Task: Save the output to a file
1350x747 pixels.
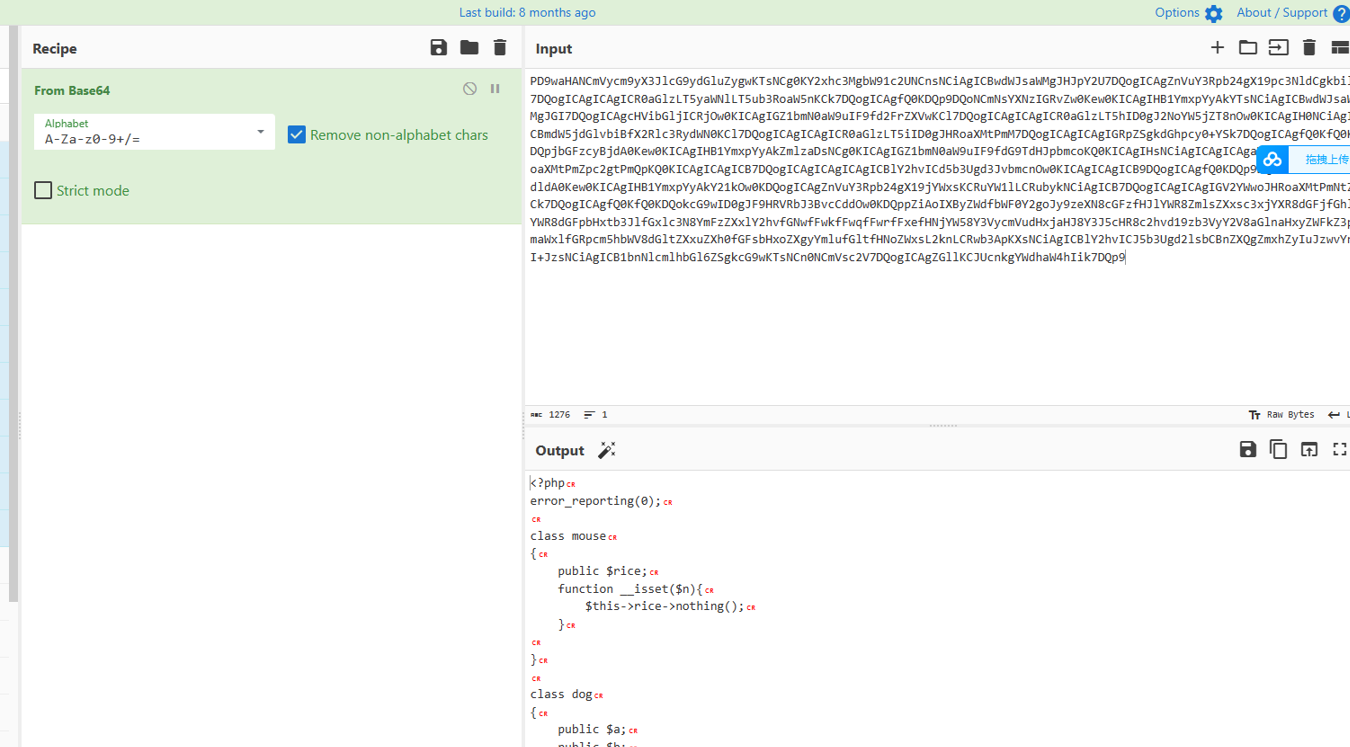Action: point(1247,450)
